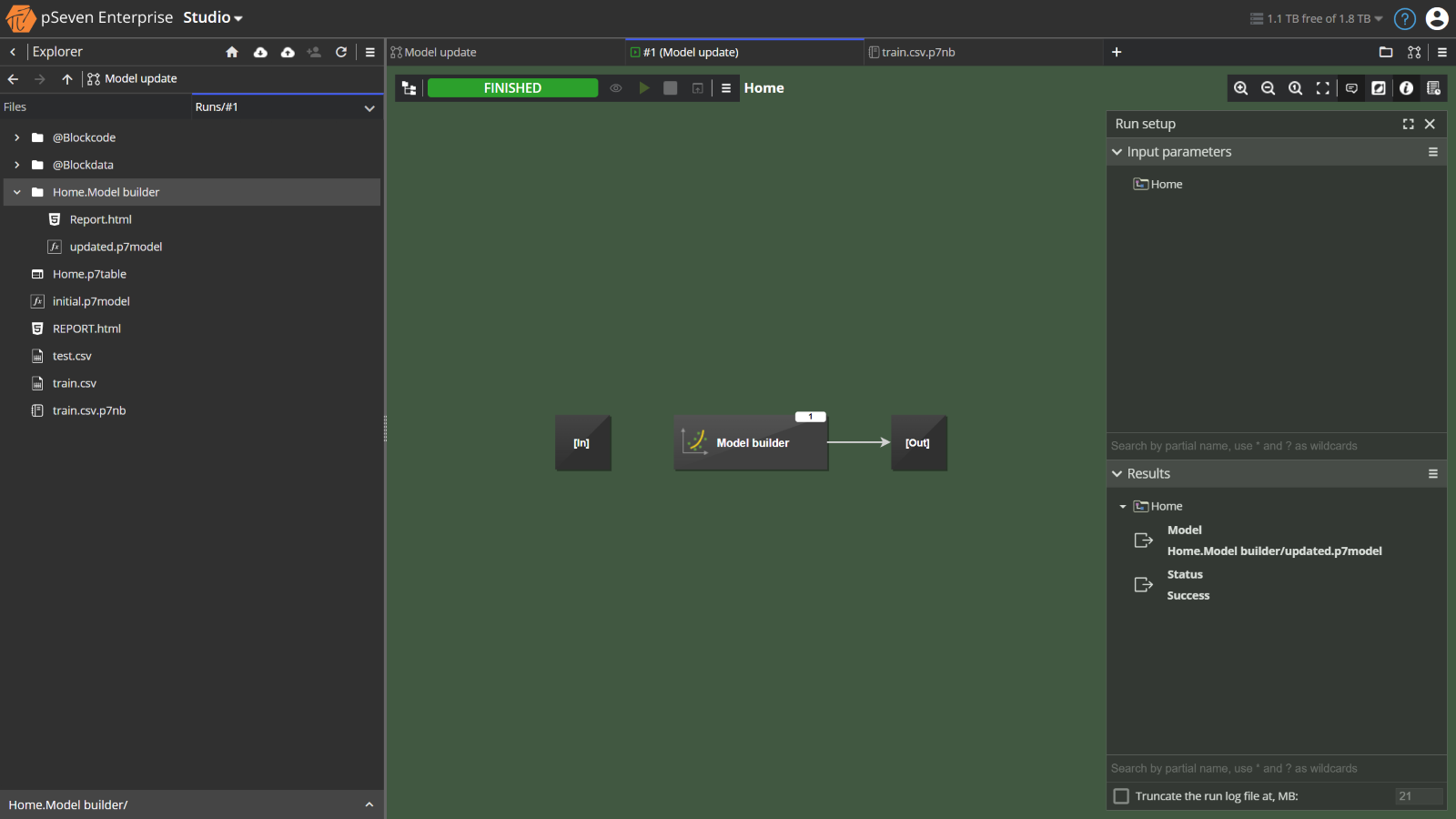This screenshot has width=1456, height=819.
Task: Click the upload-to-cloud icon in Explorer
Action: [x=288, y=52]
